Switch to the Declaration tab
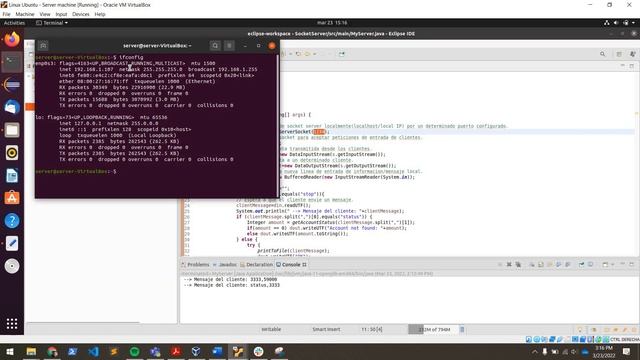Viewport: 640px width, 360px height. [x=256, y=264]
